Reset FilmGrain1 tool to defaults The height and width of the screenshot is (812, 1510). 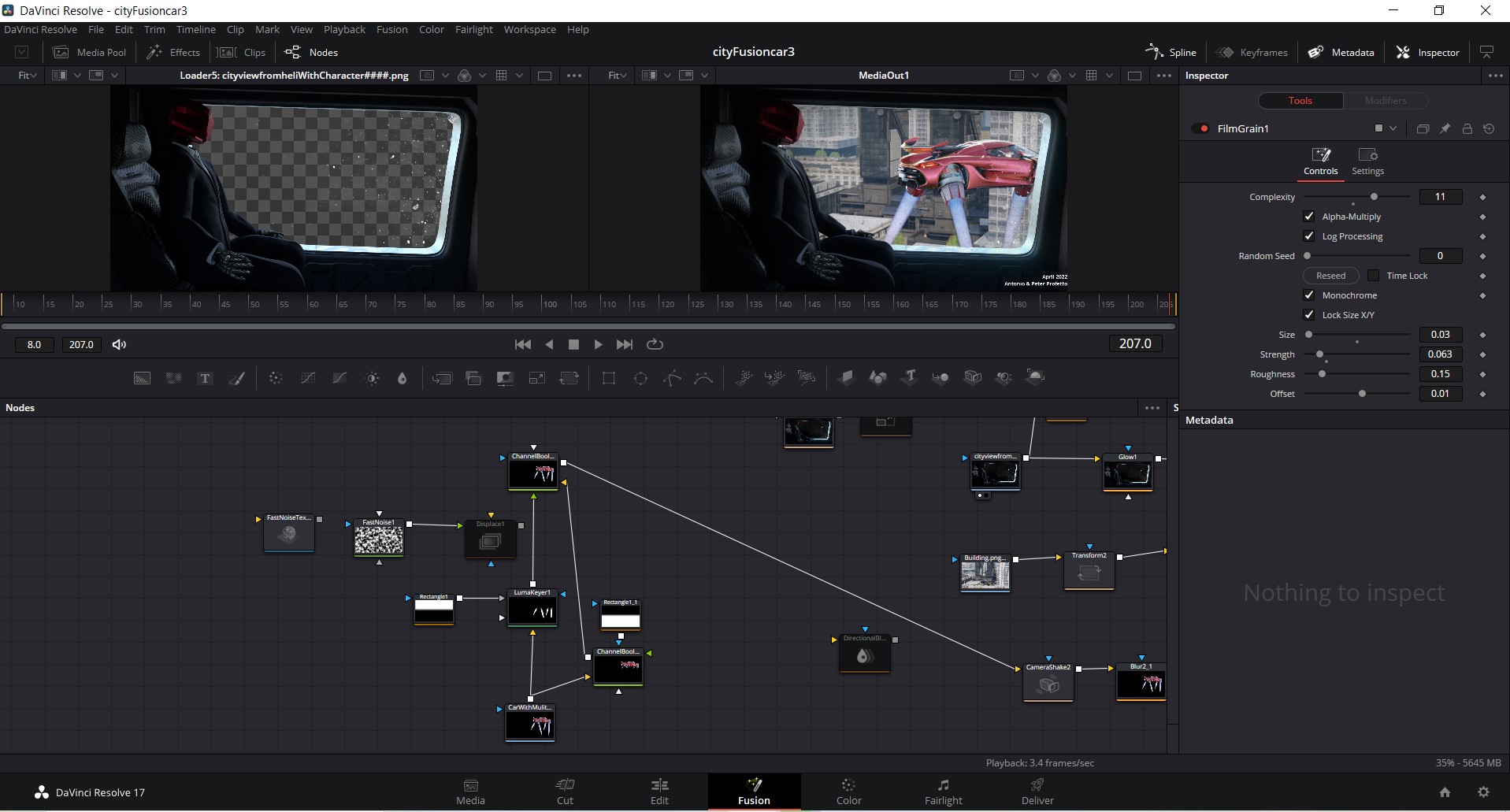pyautogui.click(x=1489, y=128)
